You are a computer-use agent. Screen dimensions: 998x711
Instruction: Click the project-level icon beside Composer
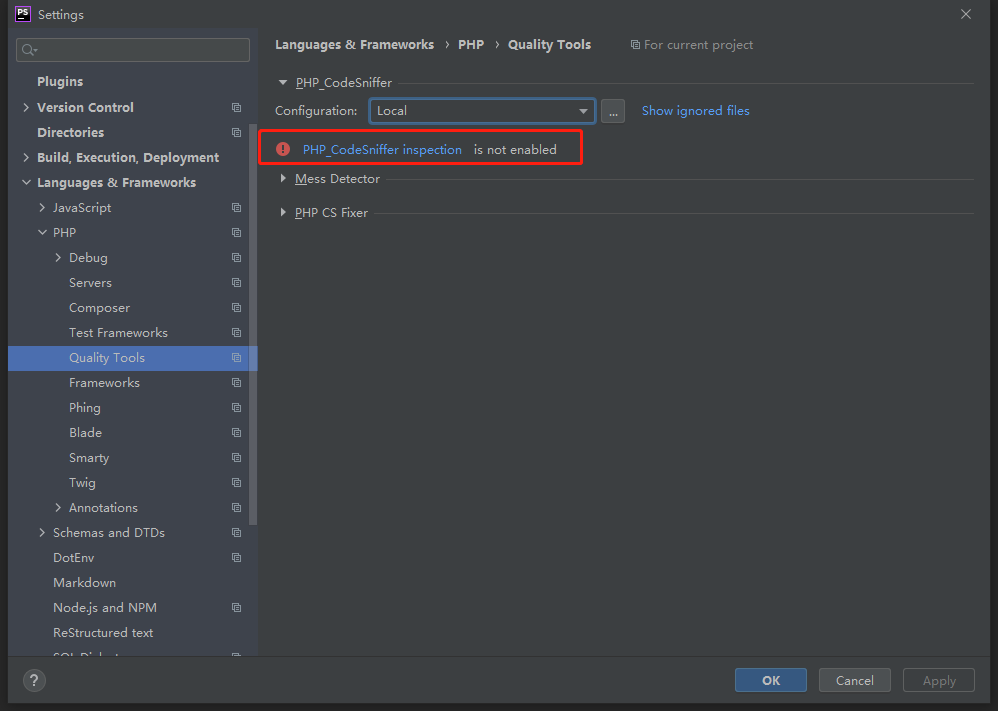click(x=237, y=307)
